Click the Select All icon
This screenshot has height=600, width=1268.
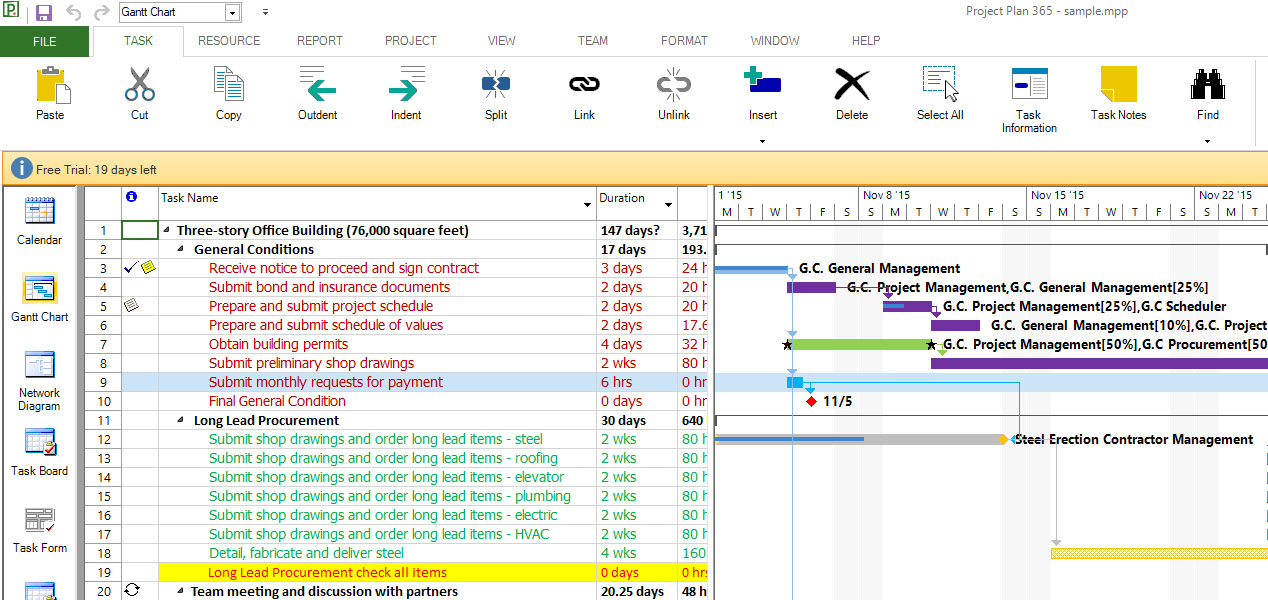(x=940, y=84)
